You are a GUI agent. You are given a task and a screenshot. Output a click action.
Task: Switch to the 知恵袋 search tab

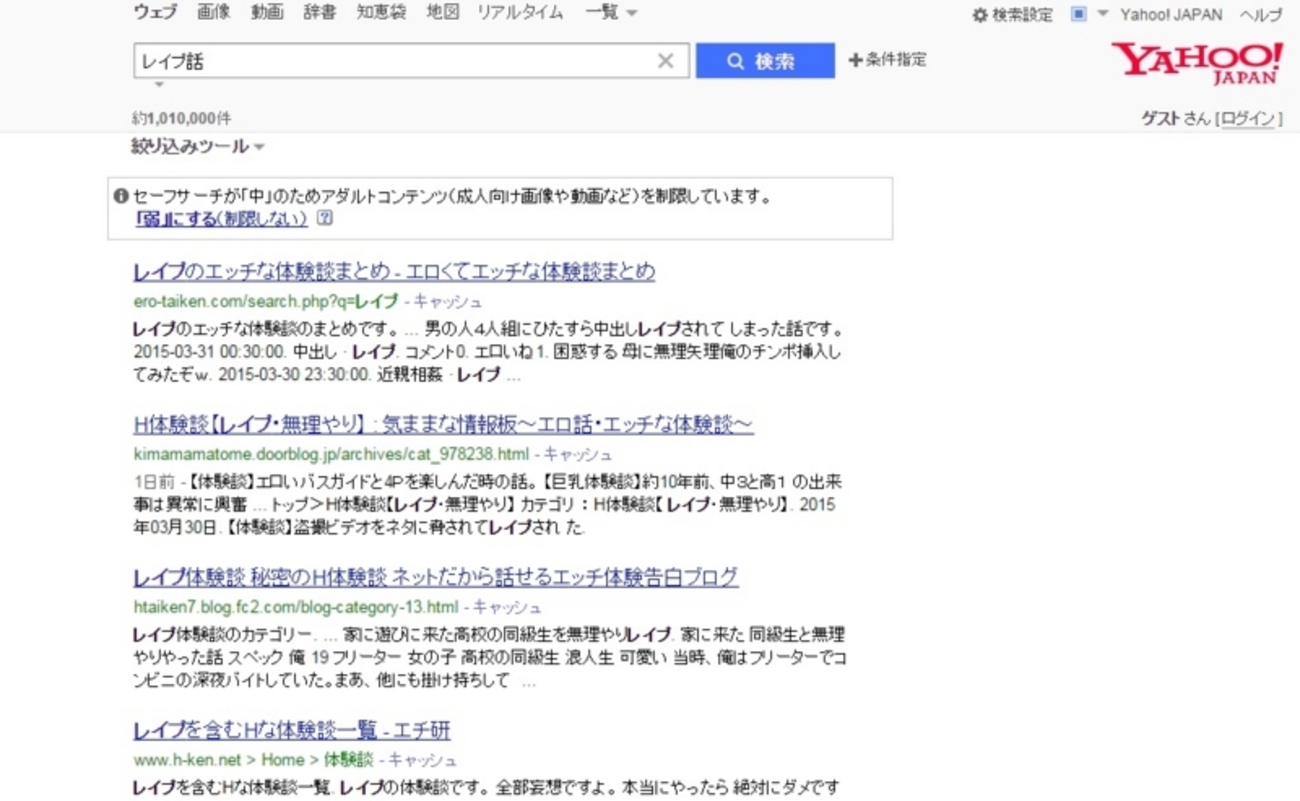[x=381, y=13]
